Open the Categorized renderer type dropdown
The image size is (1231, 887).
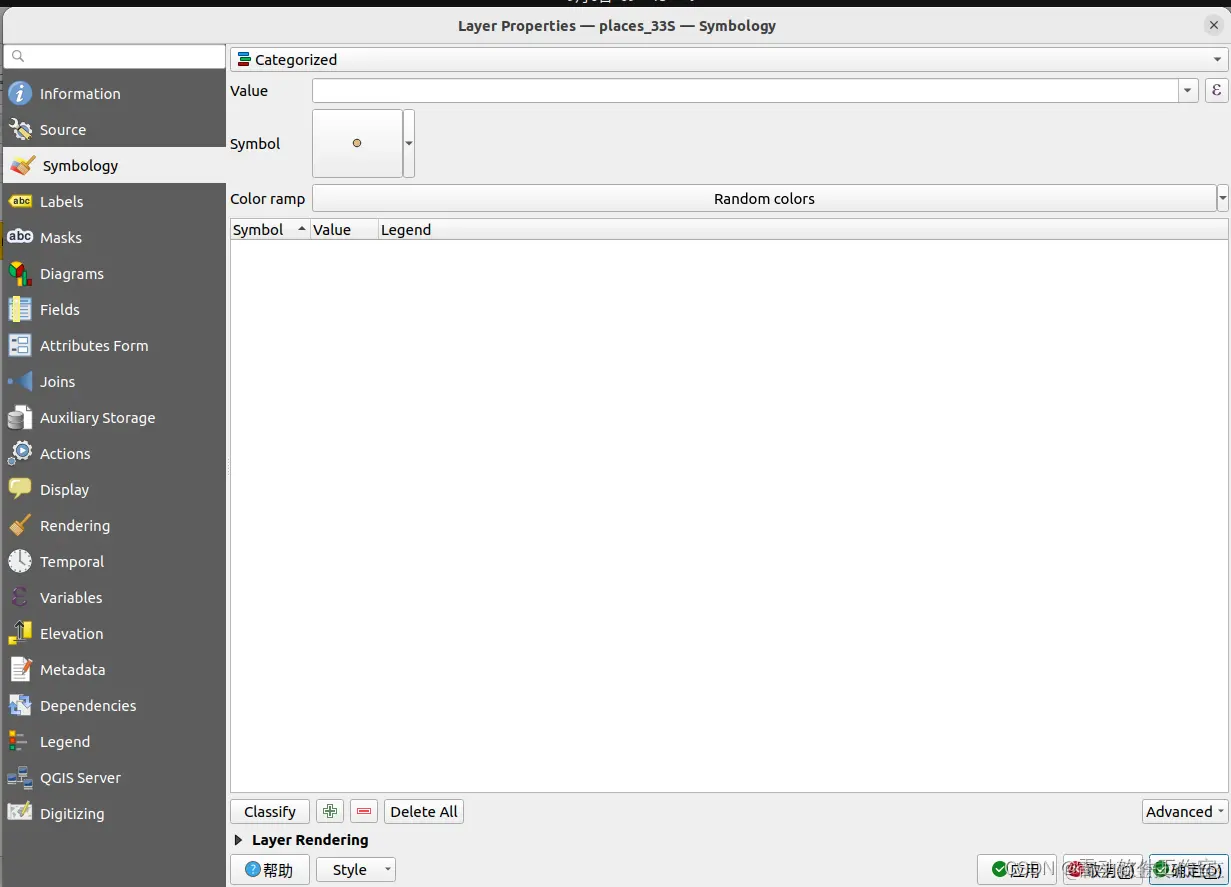tap(728, 60)
